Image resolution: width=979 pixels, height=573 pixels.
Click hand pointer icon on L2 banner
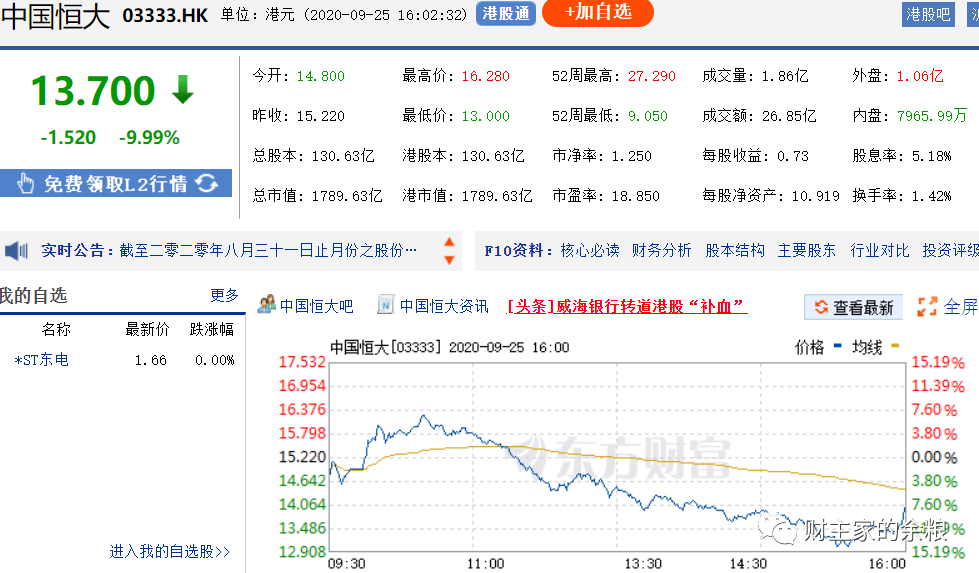click(26, 184)
